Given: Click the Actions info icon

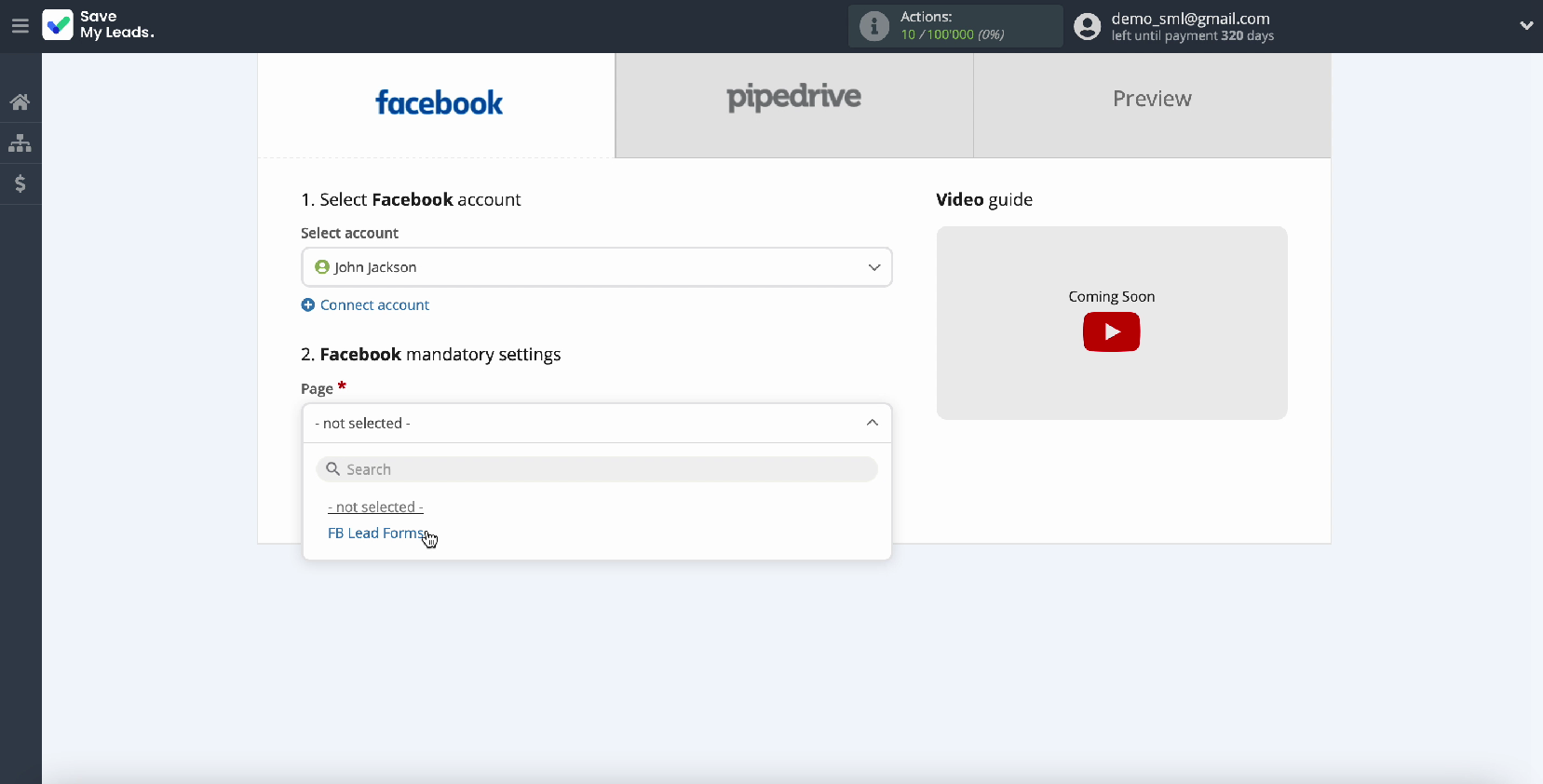Looking at the screenshot, I should click(x=873, y=26).
